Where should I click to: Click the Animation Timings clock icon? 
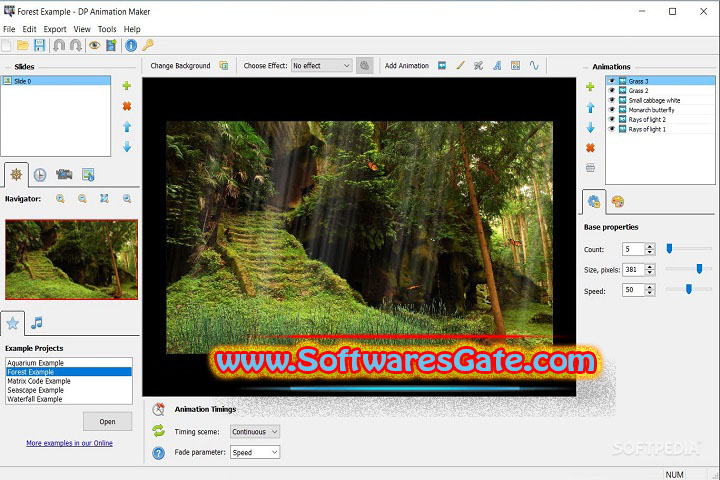point(158,409)
